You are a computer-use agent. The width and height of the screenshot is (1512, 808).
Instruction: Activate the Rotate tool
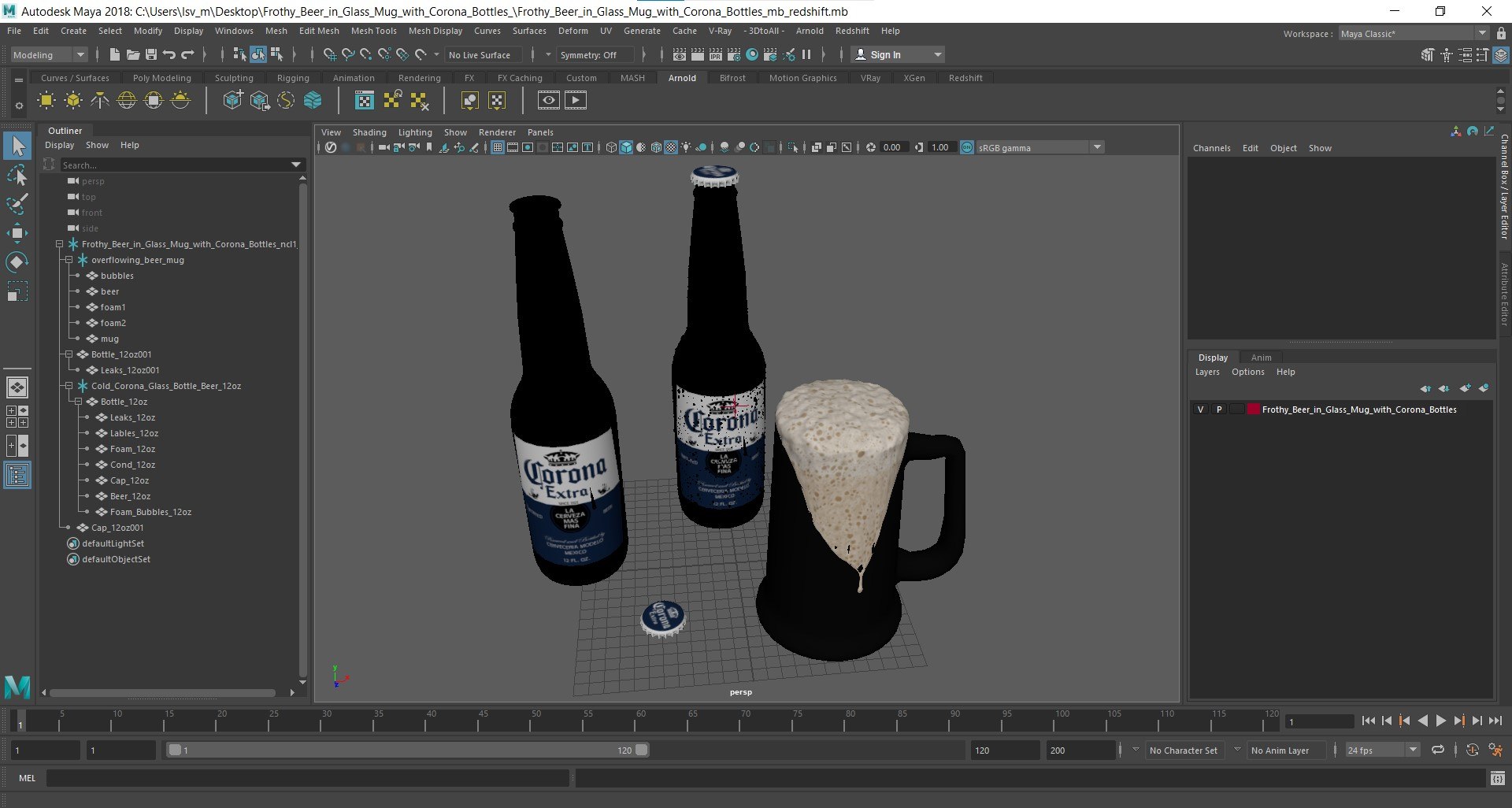pyautogui.click(x=17, y=262)
